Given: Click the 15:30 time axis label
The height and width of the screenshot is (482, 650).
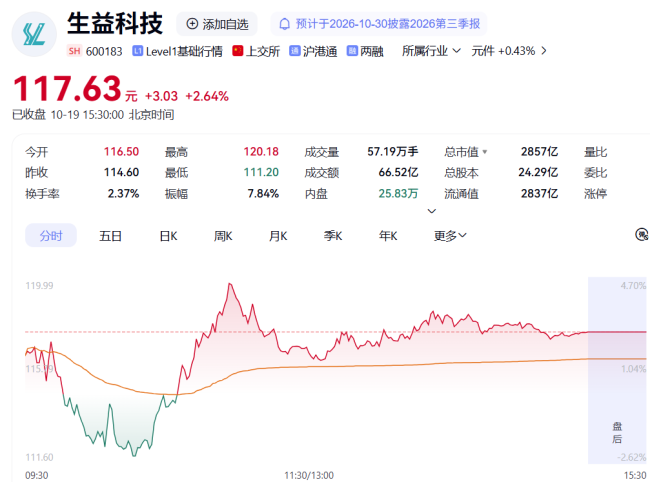Looking at the screenshot, I should pos(635,475).
